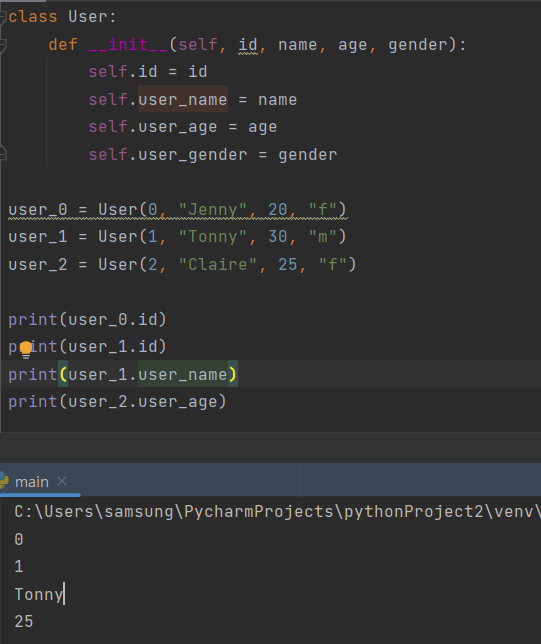Click the line user_0 = User(0, "Jenny"
This screenshot has height=644, width=541.
pyautogui.click(x=177, y=209)
